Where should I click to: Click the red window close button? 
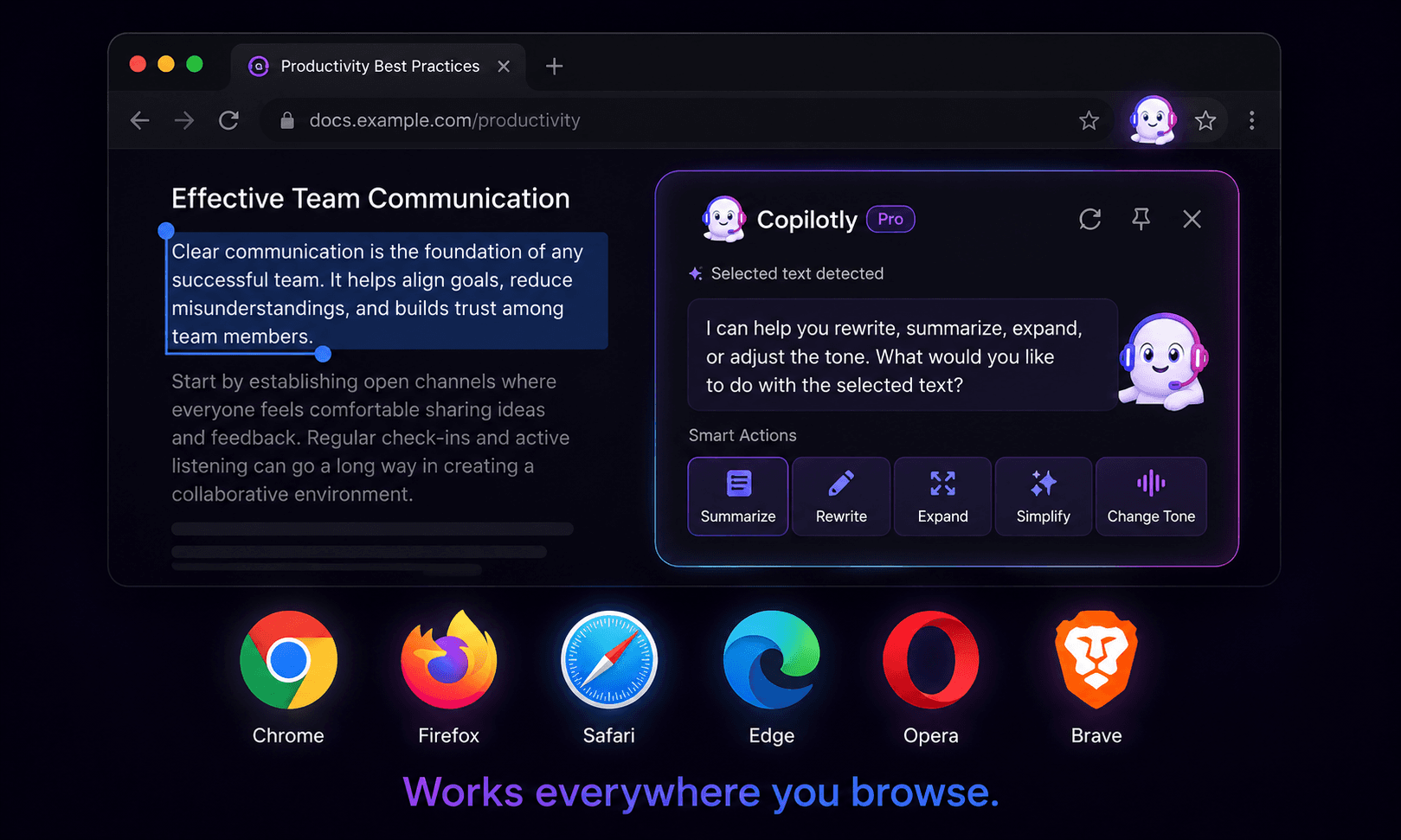point(138,64)
